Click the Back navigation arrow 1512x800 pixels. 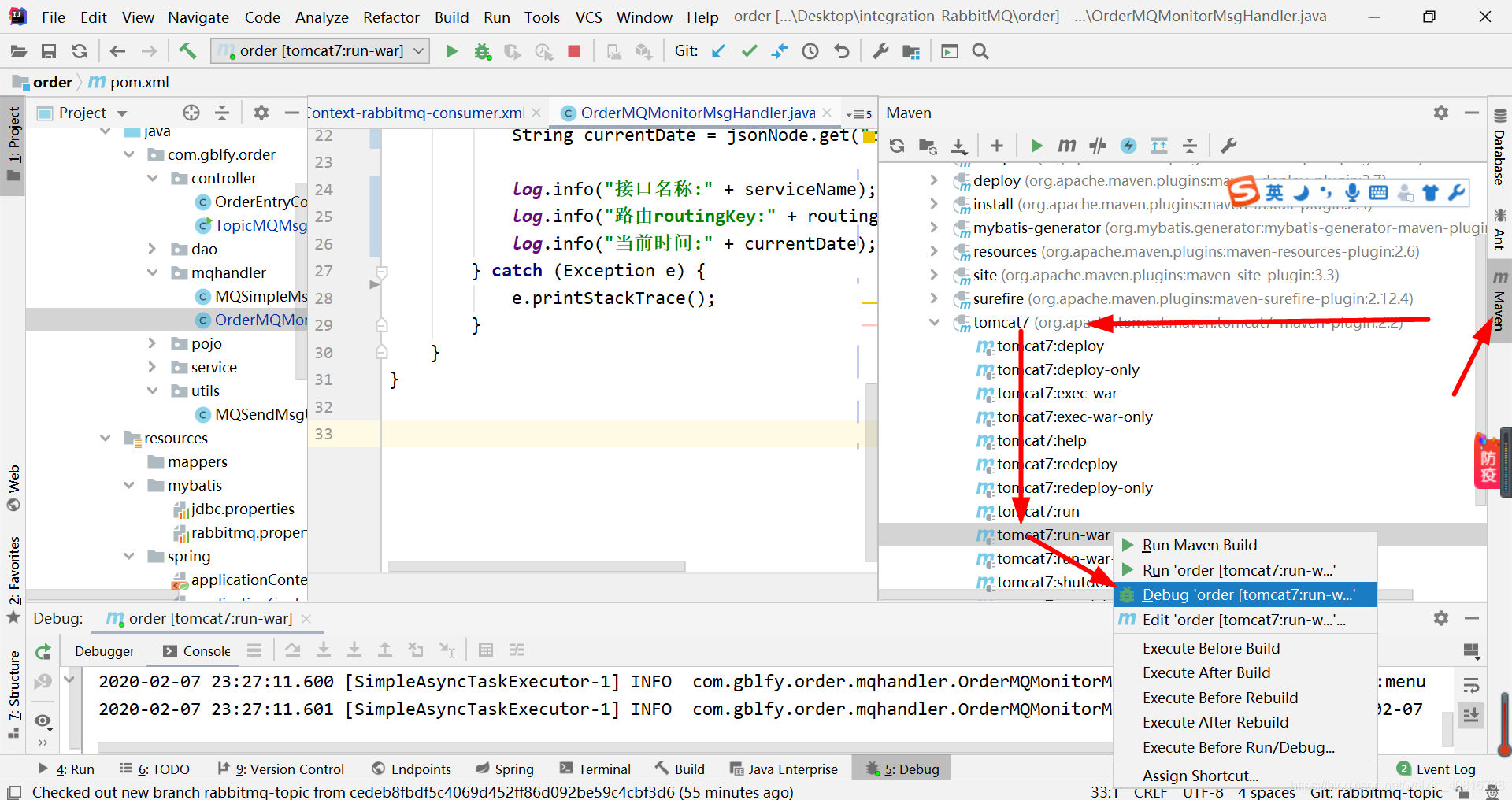click(x=117, y=51)
